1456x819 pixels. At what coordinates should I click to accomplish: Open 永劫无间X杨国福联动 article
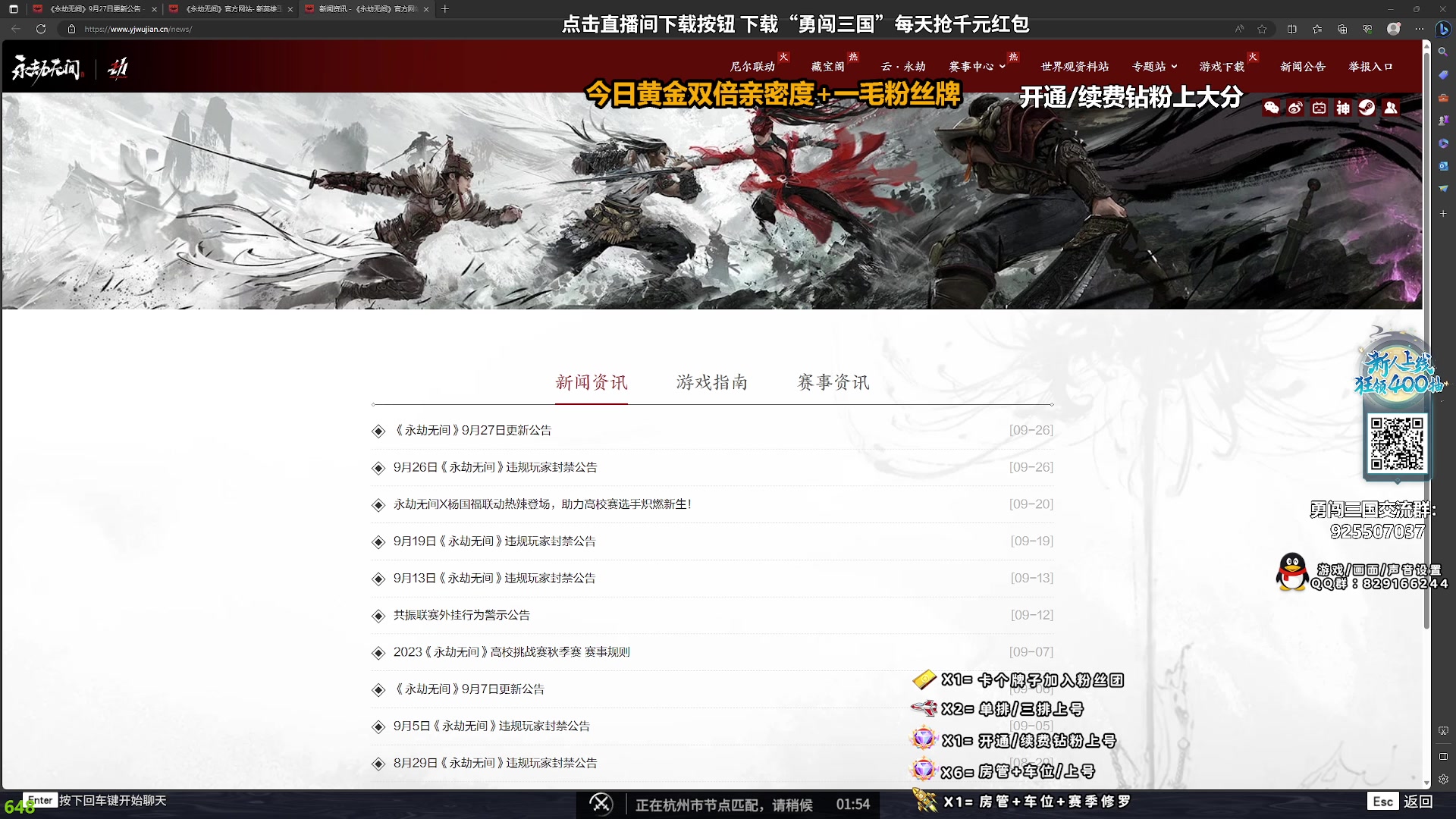tap(542, 504)
